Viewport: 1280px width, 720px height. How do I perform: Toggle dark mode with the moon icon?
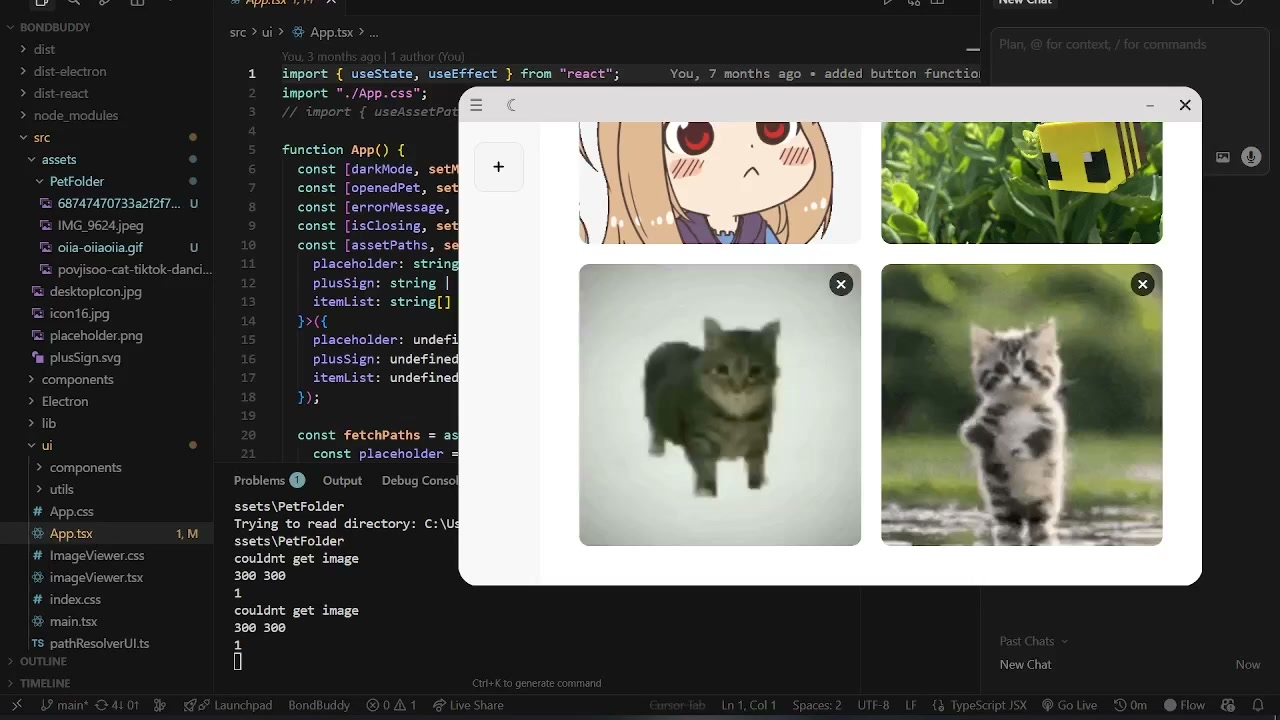(x=512, y=105)
